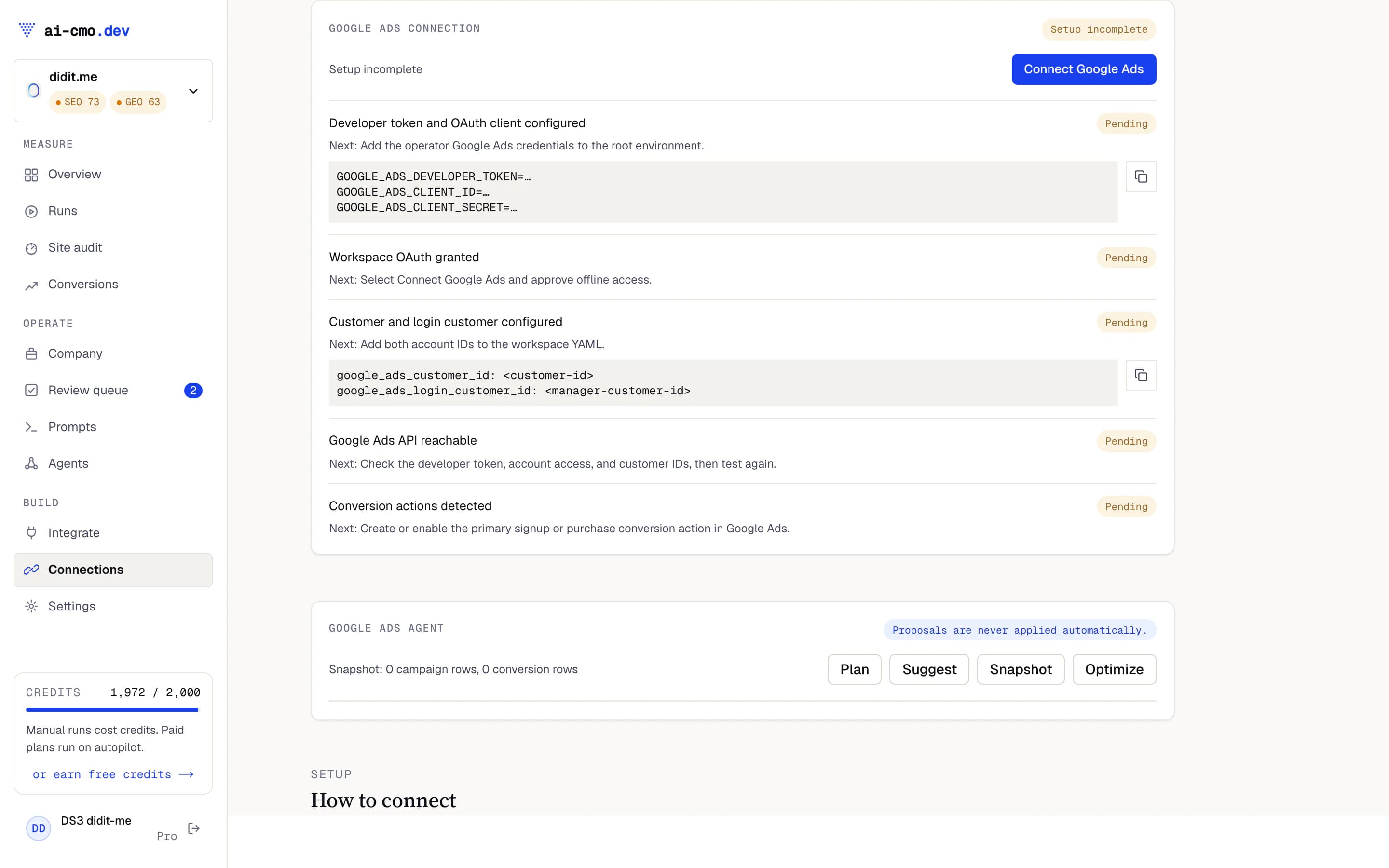Go to the Integrate page label
This screenshot has height=868, width=1389.
(73, 533)
